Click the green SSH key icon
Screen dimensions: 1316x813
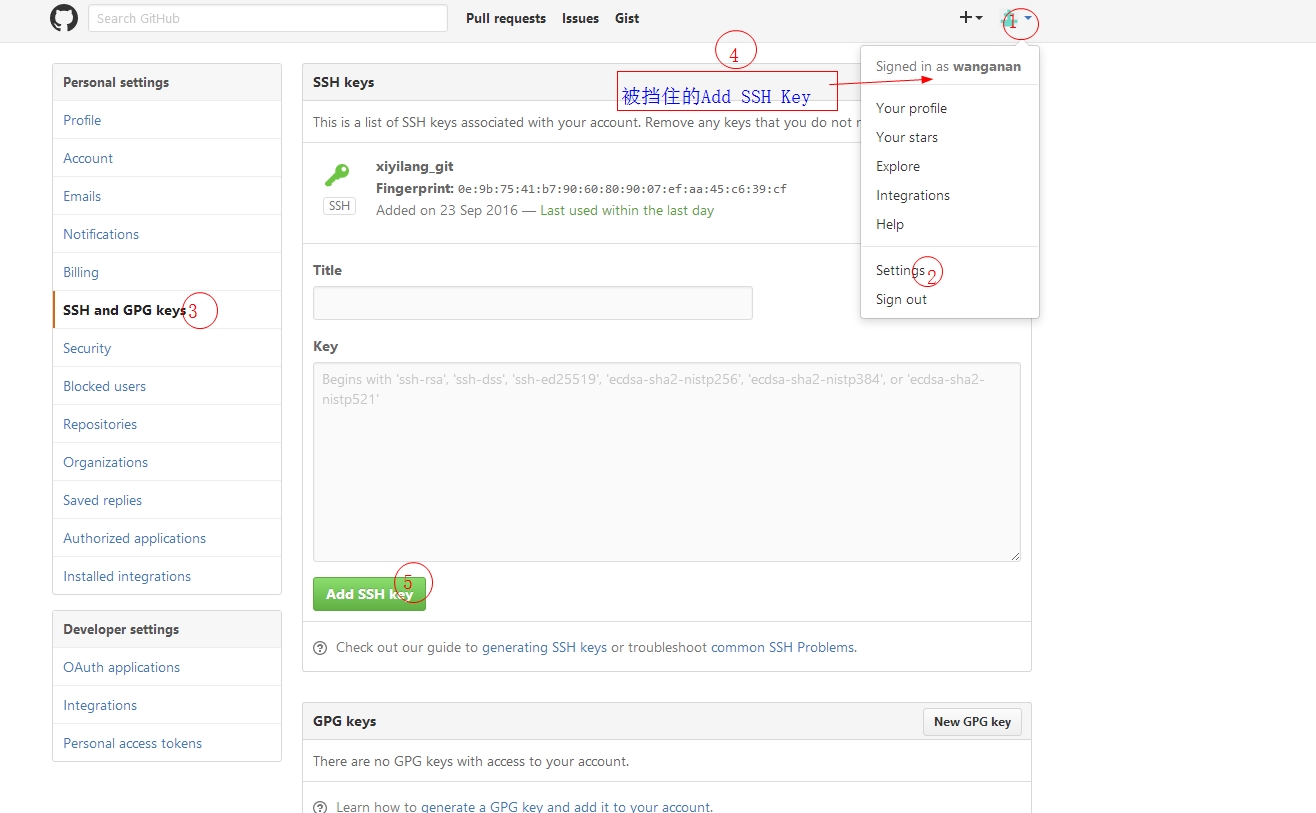point(337,176)
